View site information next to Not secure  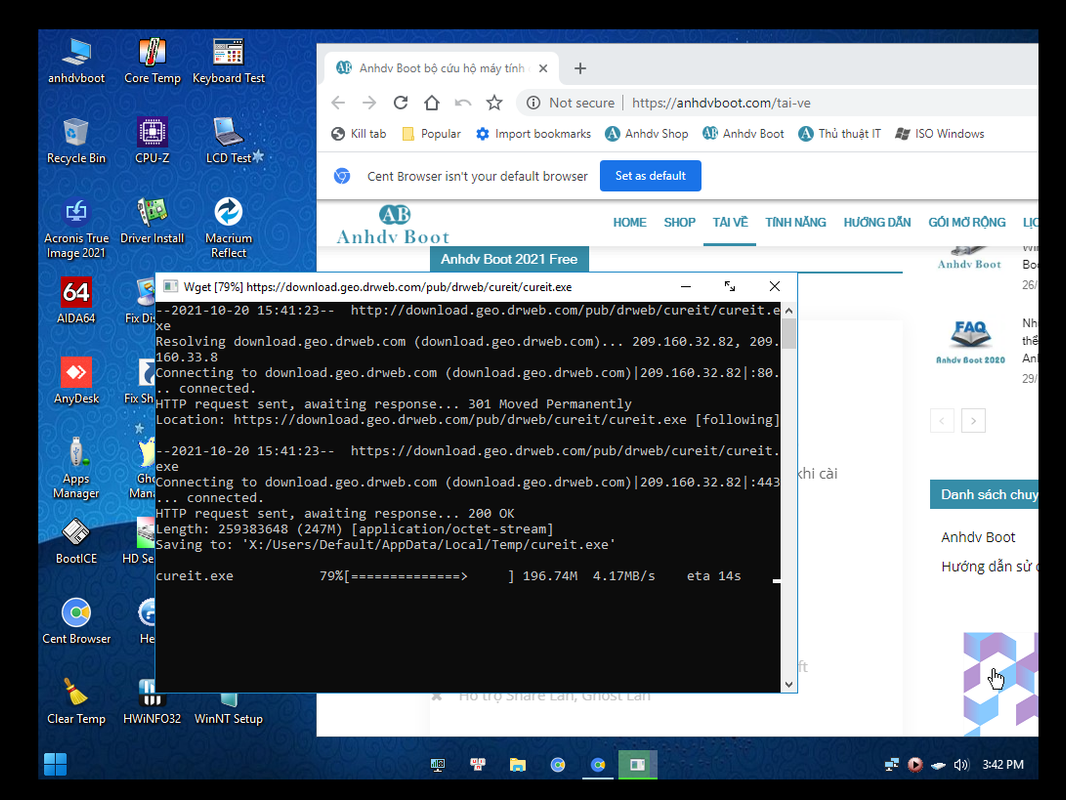pos(534,103)
